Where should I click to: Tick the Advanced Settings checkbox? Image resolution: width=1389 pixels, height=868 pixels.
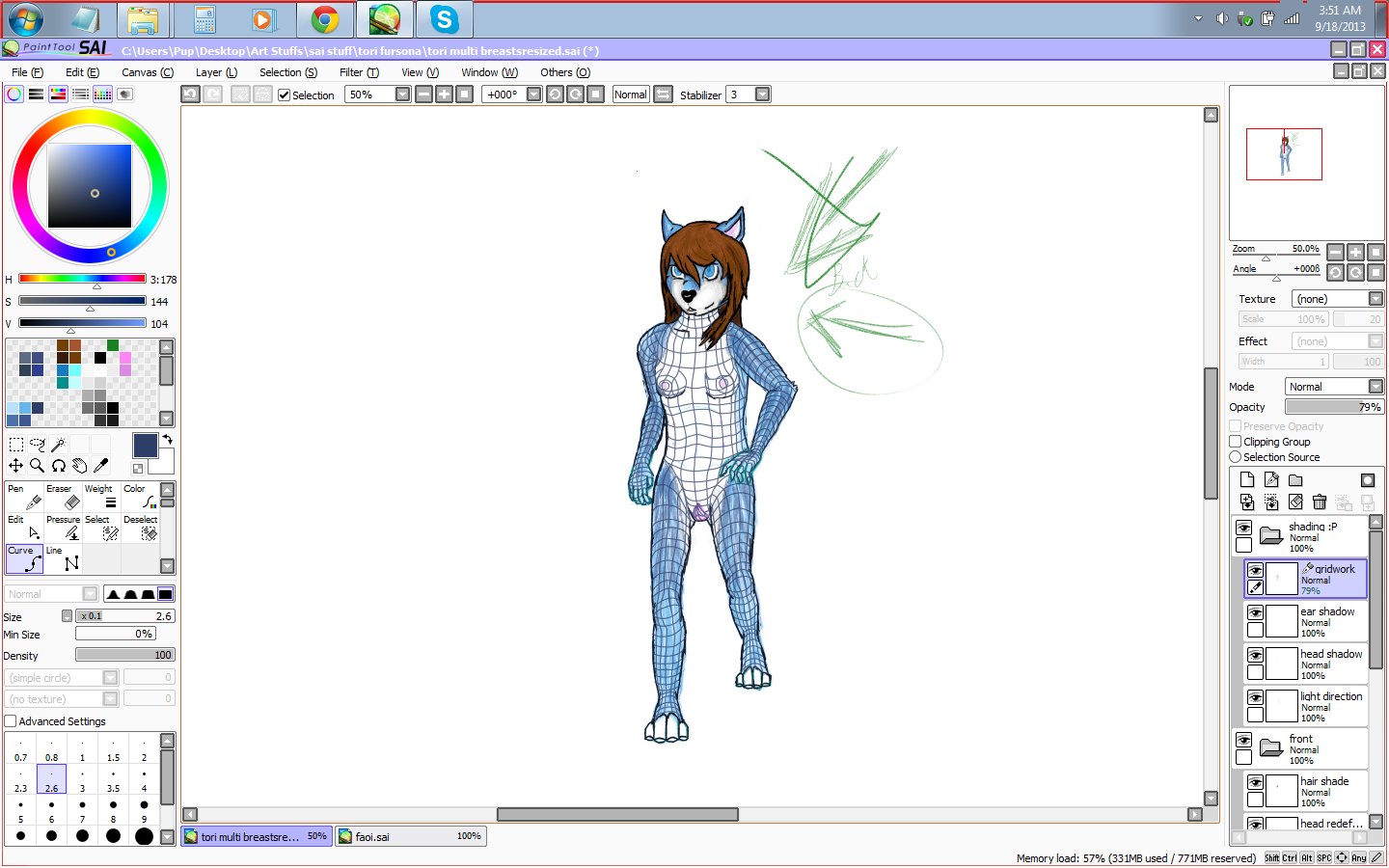click(x=11, y=721)
